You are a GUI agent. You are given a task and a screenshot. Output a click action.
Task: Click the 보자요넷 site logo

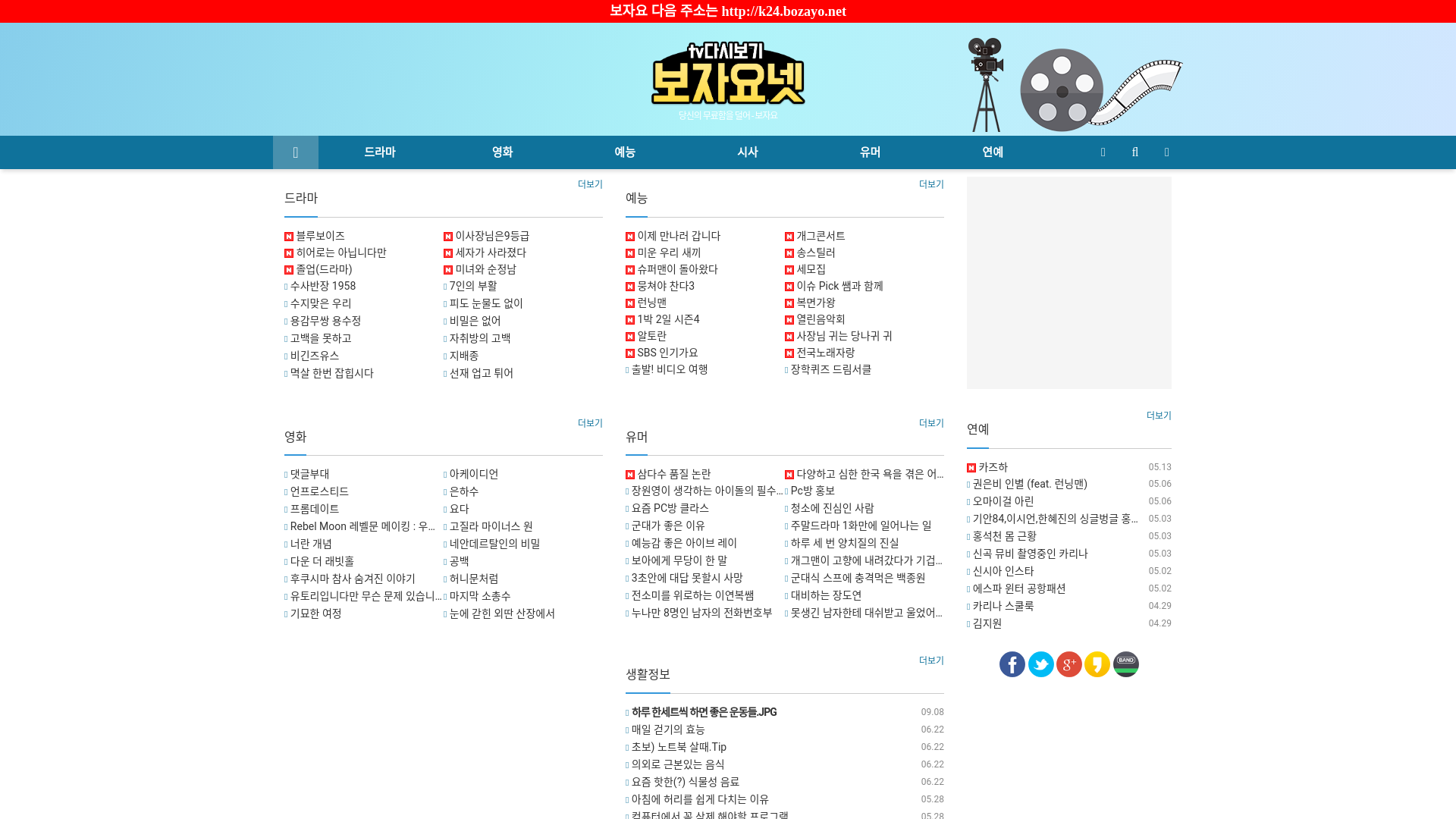[x=728, y=74]
